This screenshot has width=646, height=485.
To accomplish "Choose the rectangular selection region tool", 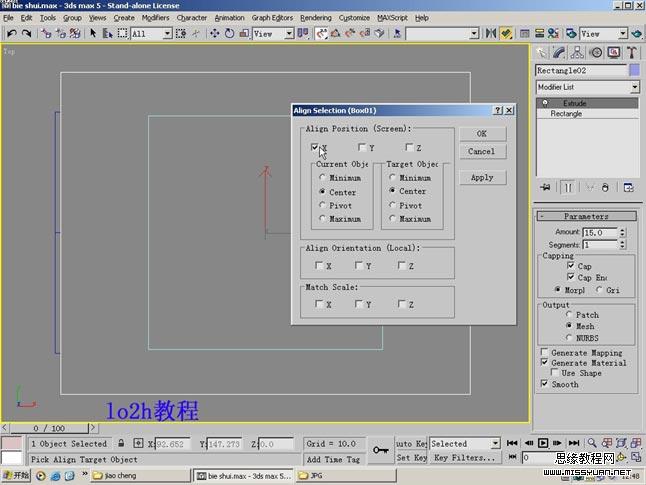I will point(122,33).
